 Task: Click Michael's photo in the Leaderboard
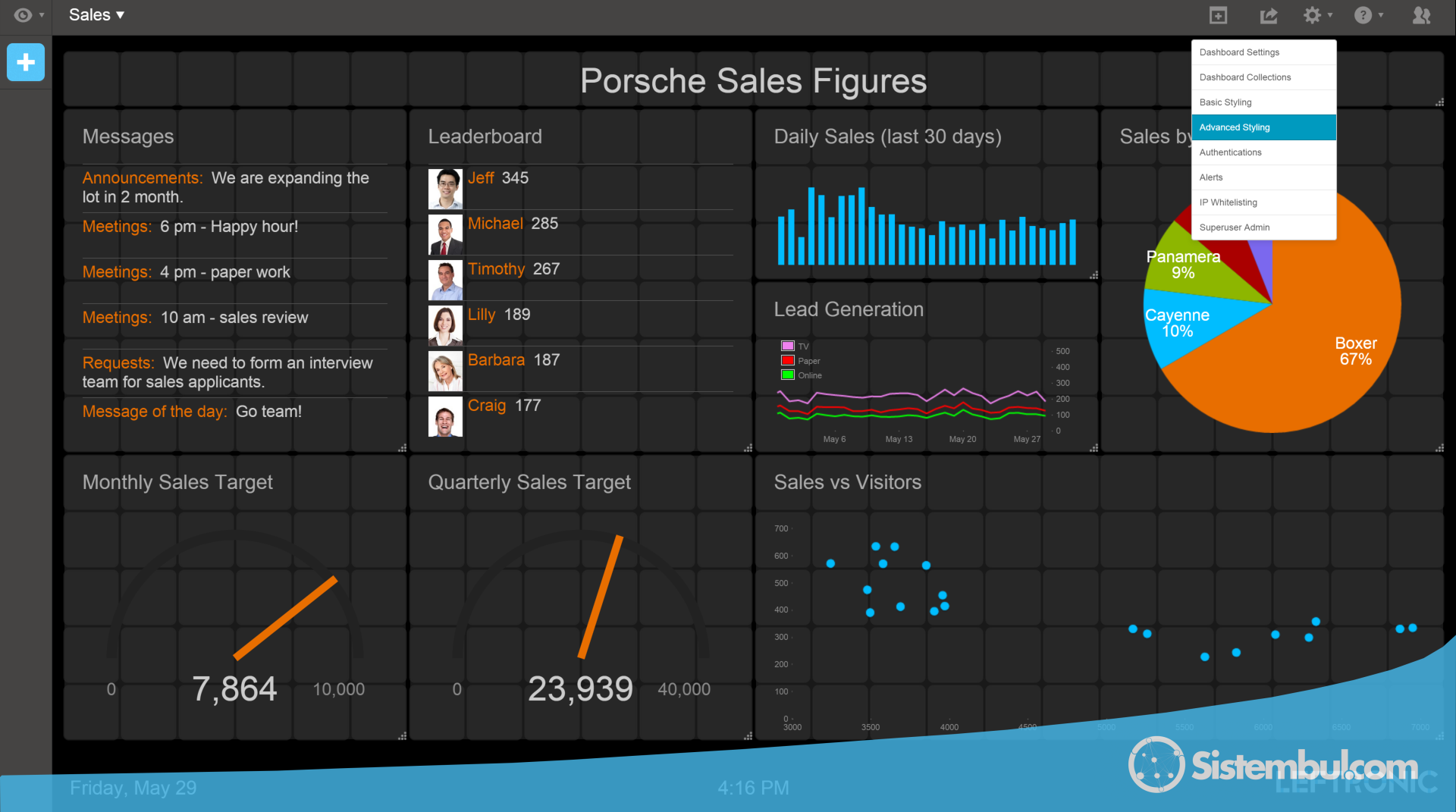coord(445,234)
